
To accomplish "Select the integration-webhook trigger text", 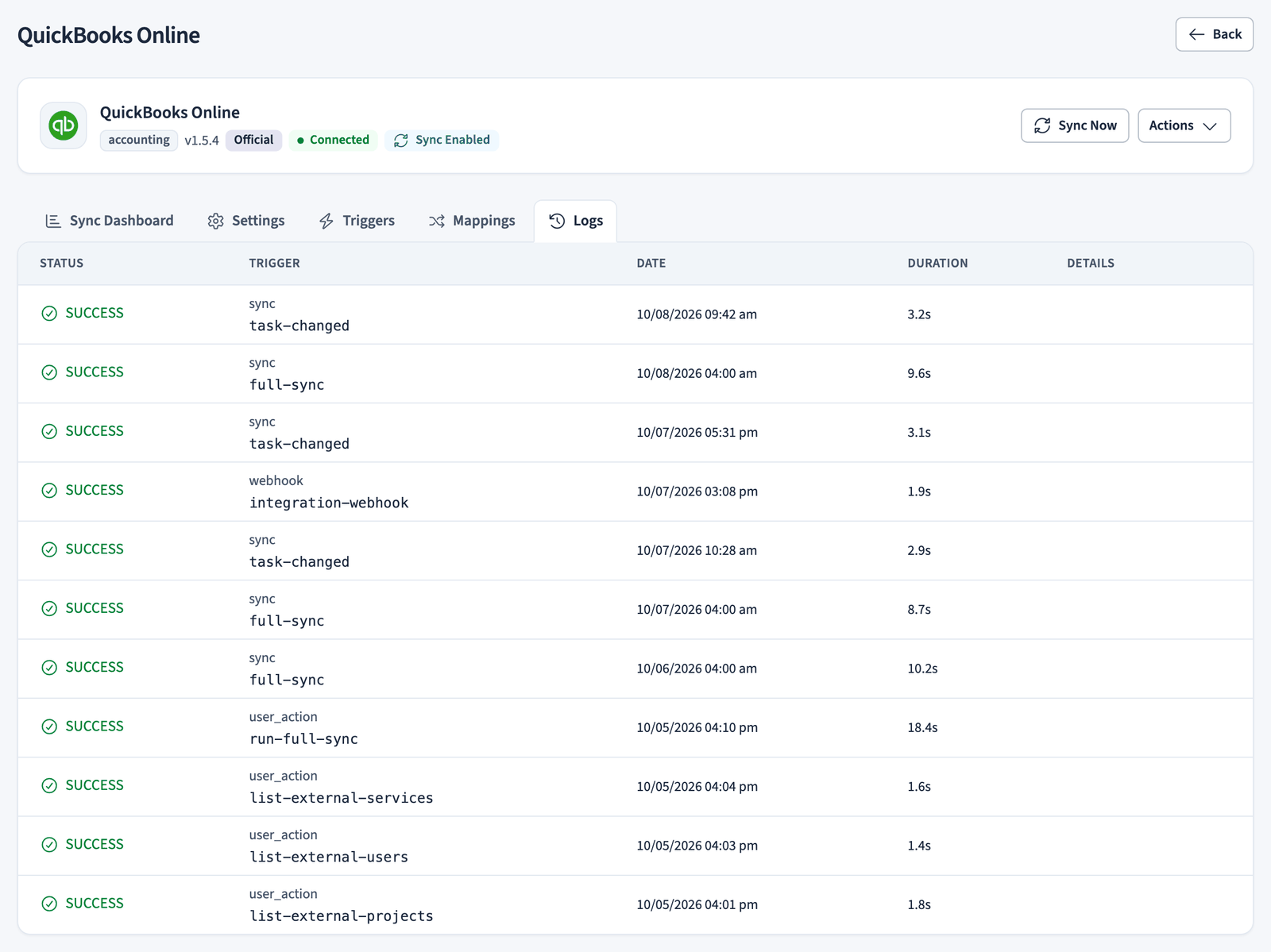I will coord(329,503).
